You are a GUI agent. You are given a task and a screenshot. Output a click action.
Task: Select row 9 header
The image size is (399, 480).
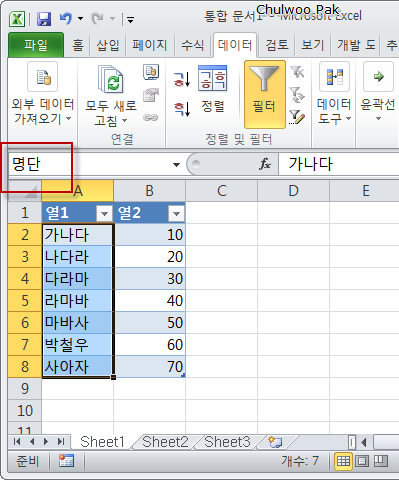[x=25, y=389]
